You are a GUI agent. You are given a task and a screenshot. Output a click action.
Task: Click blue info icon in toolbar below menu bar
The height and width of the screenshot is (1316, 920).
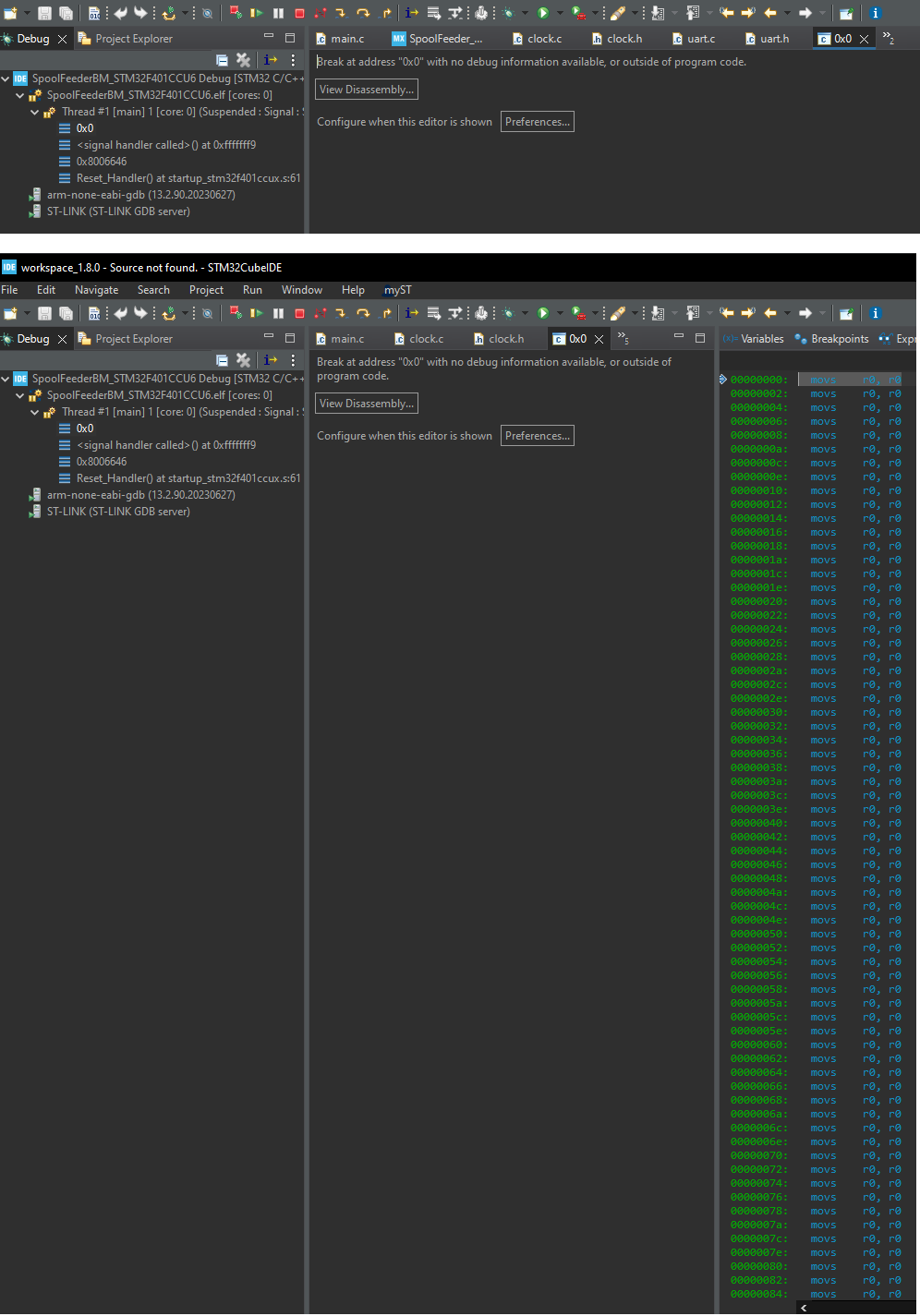point(875,314)
